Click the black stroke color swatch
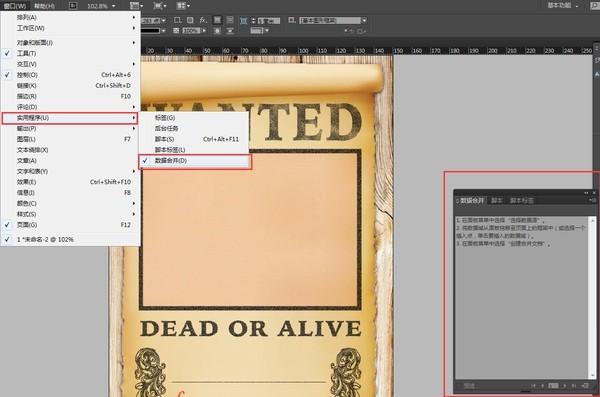This screenshot has width=600, height=397. tap(151, 31)
